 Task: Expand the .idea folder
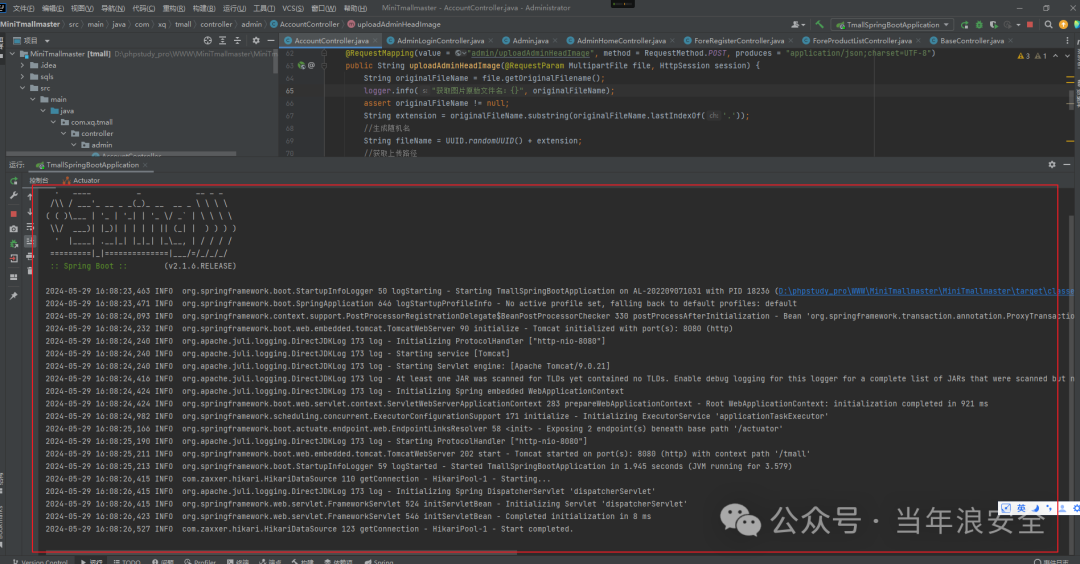pyautogui.click(x=23, y=65)
